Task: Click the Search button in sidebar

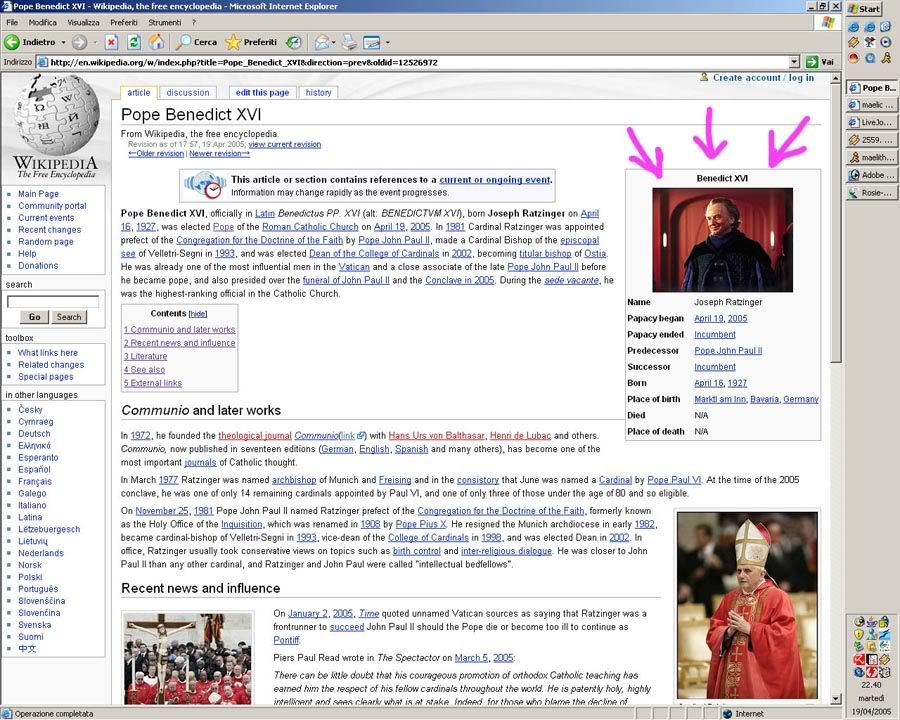Action: click(x=69, y=317)
